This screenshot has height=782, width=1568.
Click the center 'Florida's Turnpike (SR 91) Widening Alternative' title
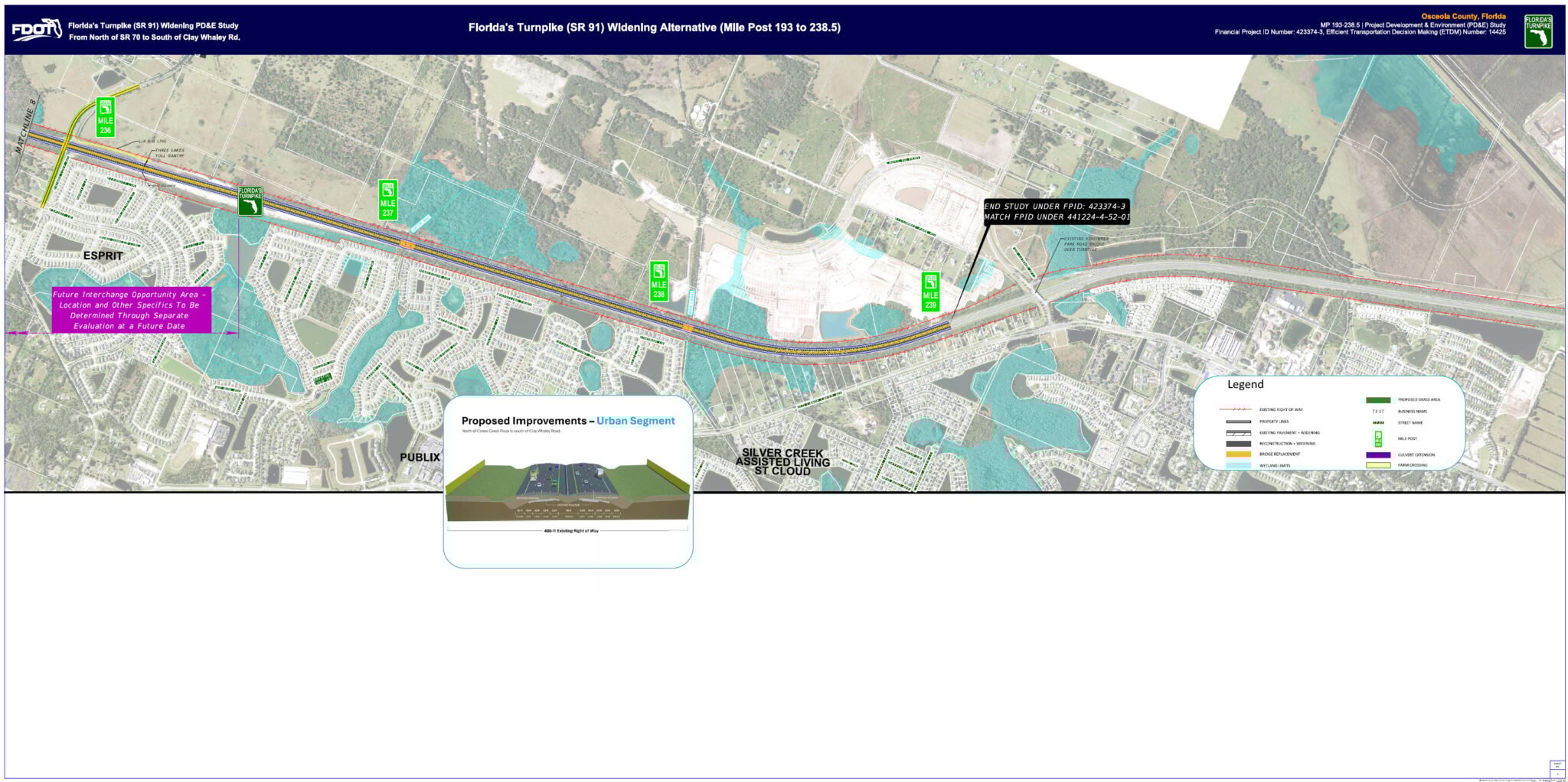[654, 28]
